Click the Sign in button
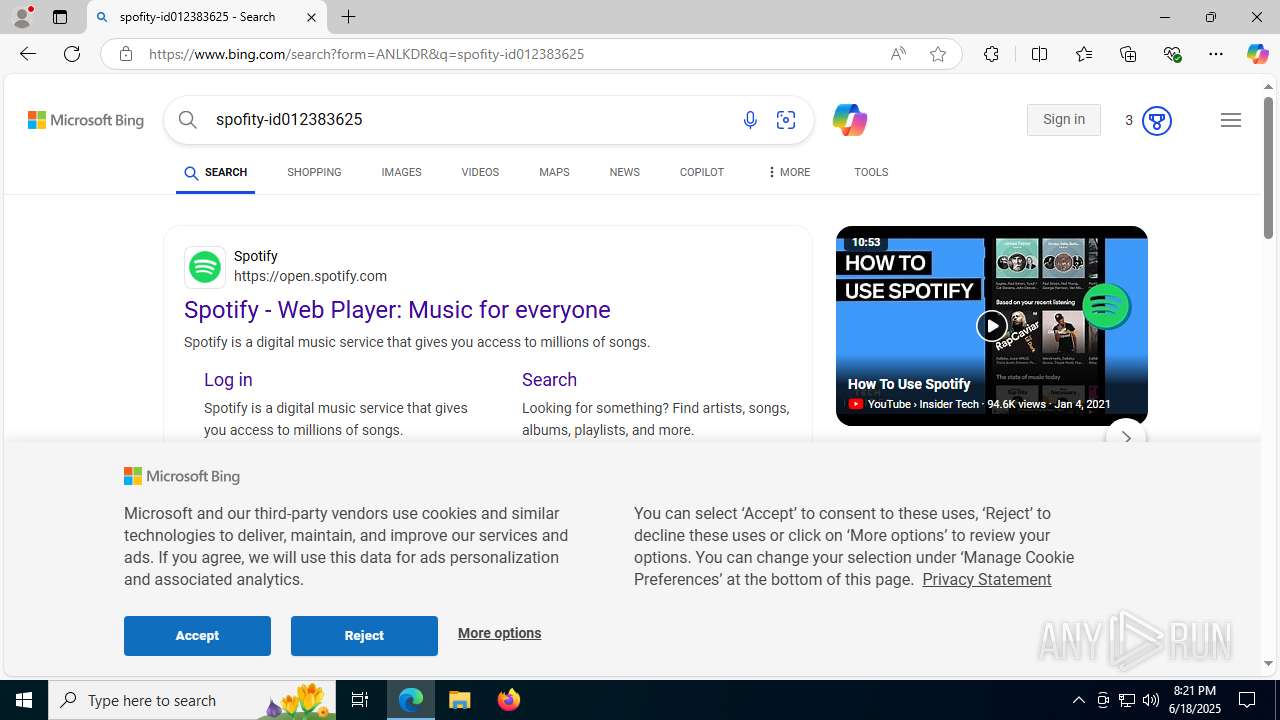The width and height of the screenshot is (1280, 720). tap(1063, 120)
